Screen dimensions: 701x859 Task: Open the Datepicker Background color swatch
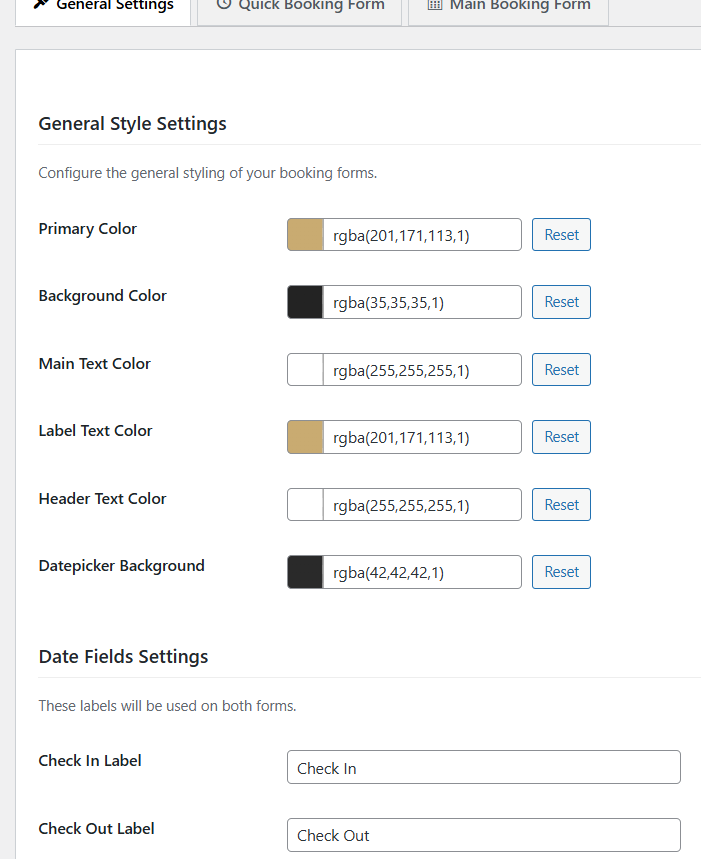[x=304, y=571]
